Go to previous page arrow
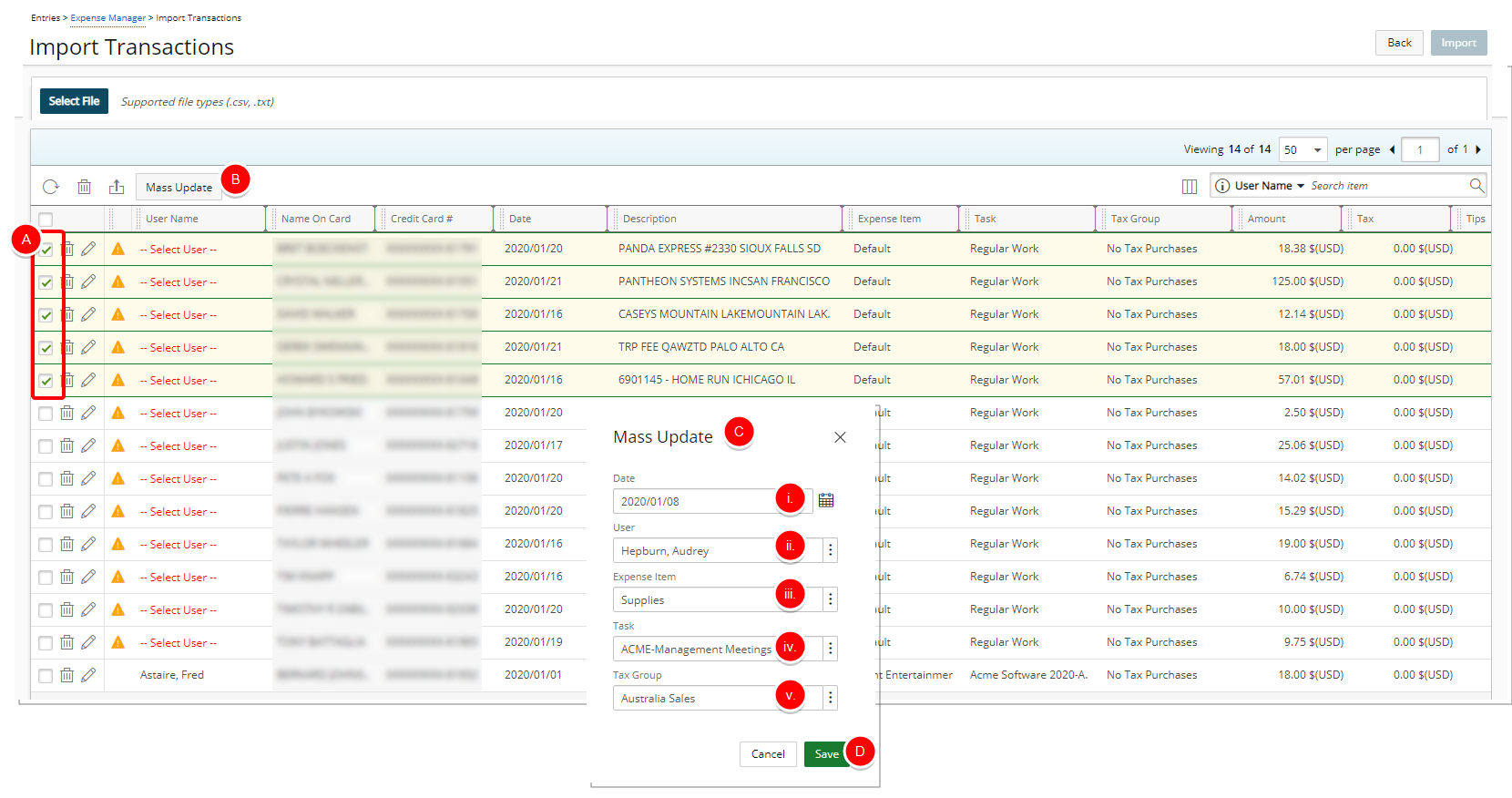Viewport: 1512px width, 798px height. tap(1392, 149)
